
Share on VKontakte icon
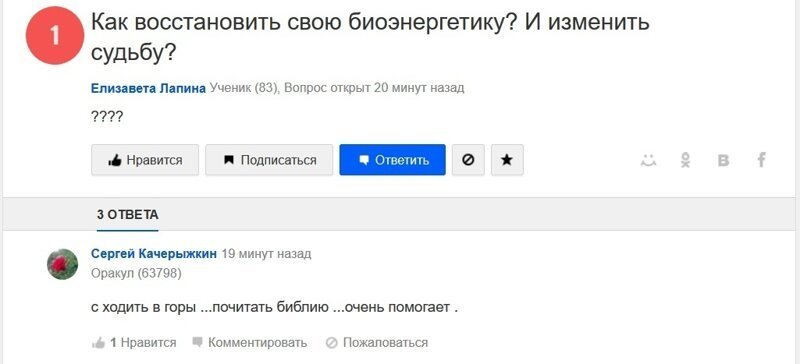[723, 160]
